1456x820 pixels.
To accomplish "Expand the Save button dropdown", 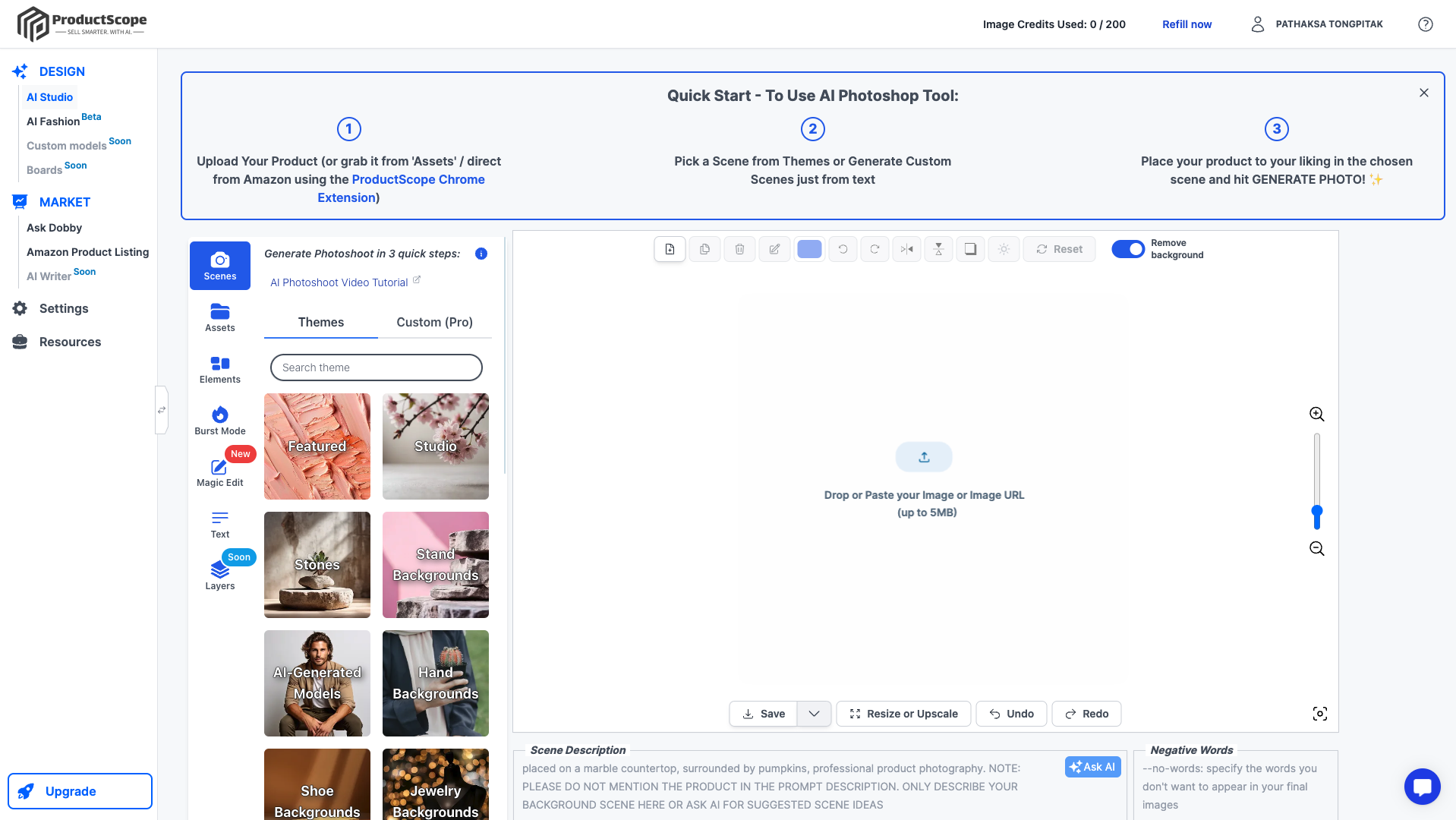I will pos(813,714).
